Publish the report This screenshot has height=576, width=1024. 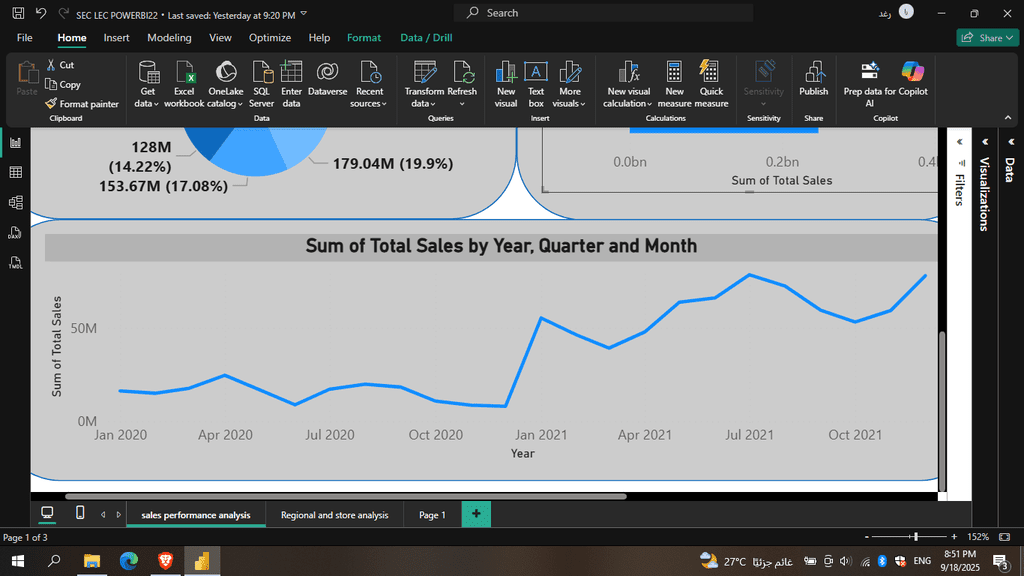coord(813,79)
